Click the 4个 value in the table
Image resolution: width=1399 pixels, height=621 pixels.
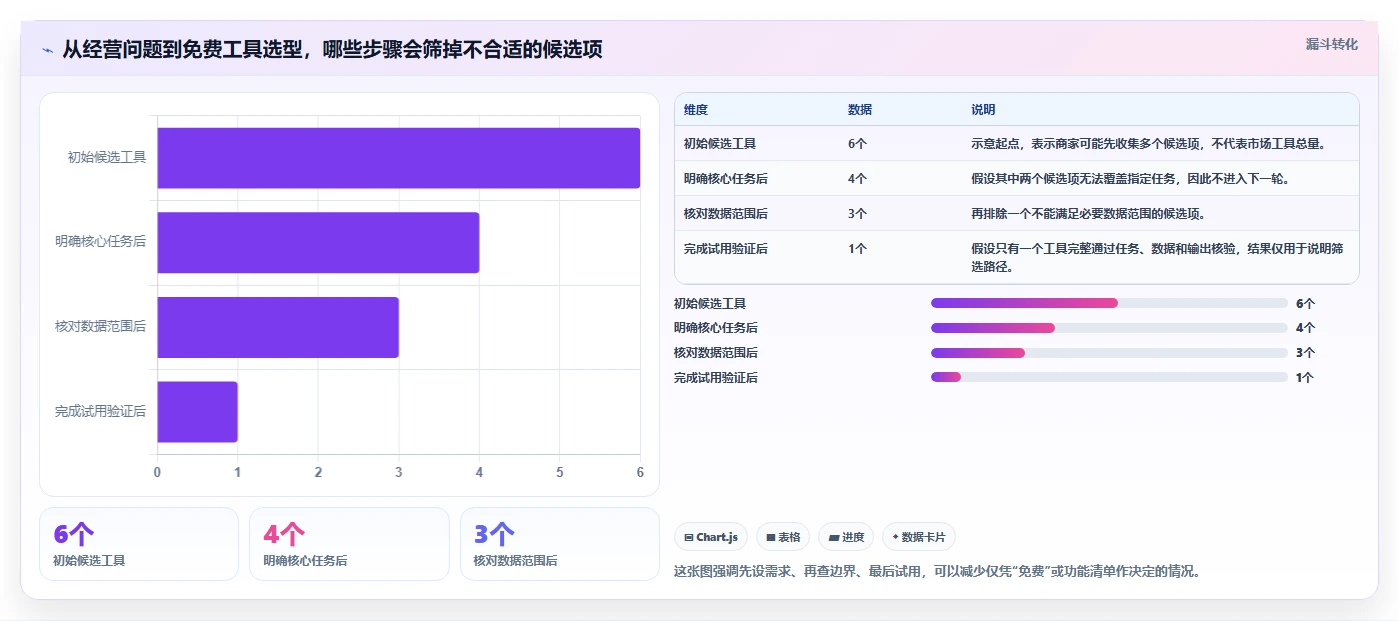[x=857, y=178]
